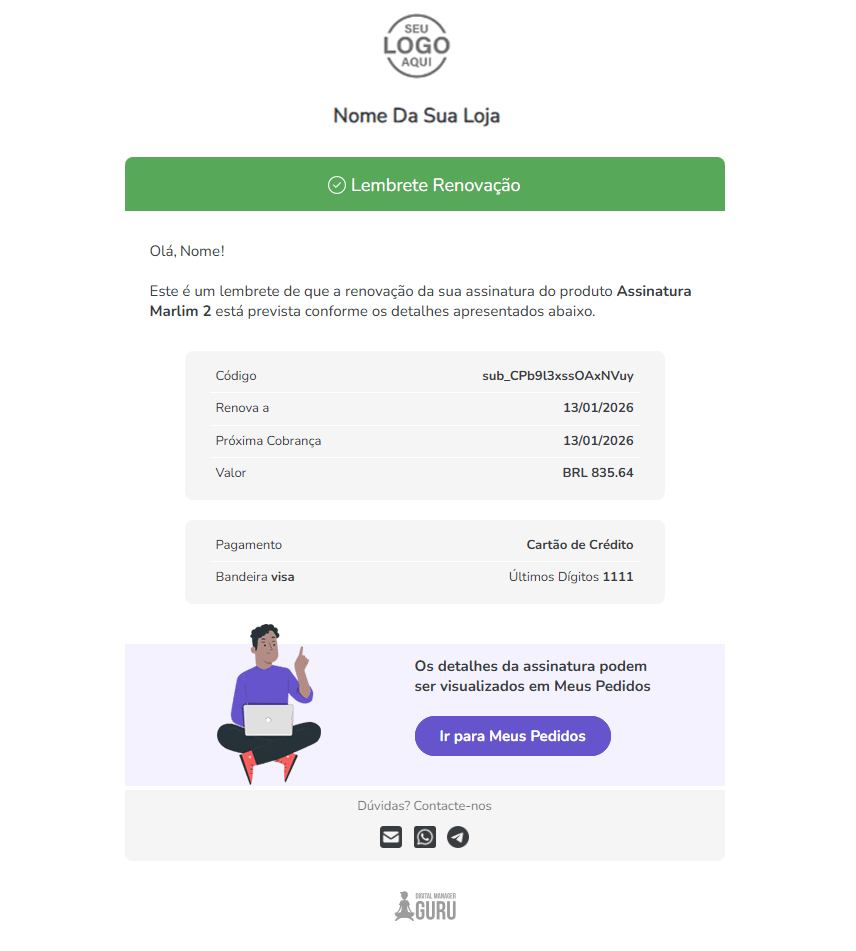Click the 'SEU LOGO AQUI' store logo
The width and height of the screenshot is (856, 951).
click(x=416, y=46)
